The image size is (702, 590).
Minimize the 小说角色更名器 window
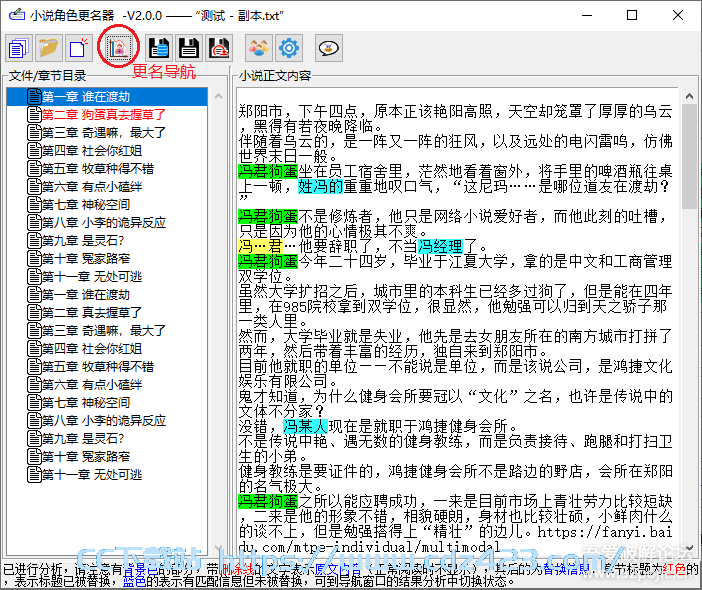click(x=587, y=16)
